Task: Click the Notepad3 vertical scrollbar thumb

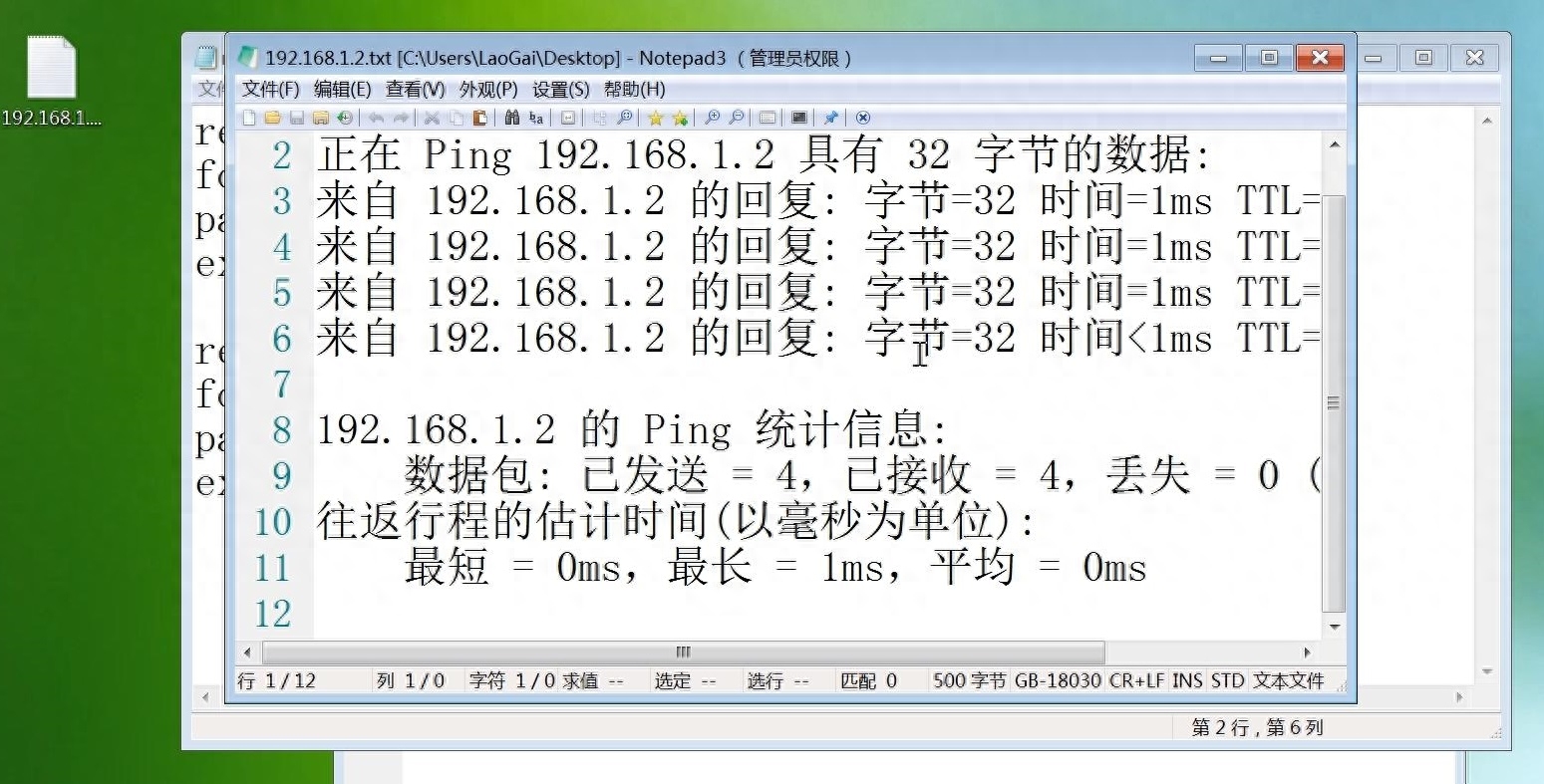Action: tap(1334, 403)
